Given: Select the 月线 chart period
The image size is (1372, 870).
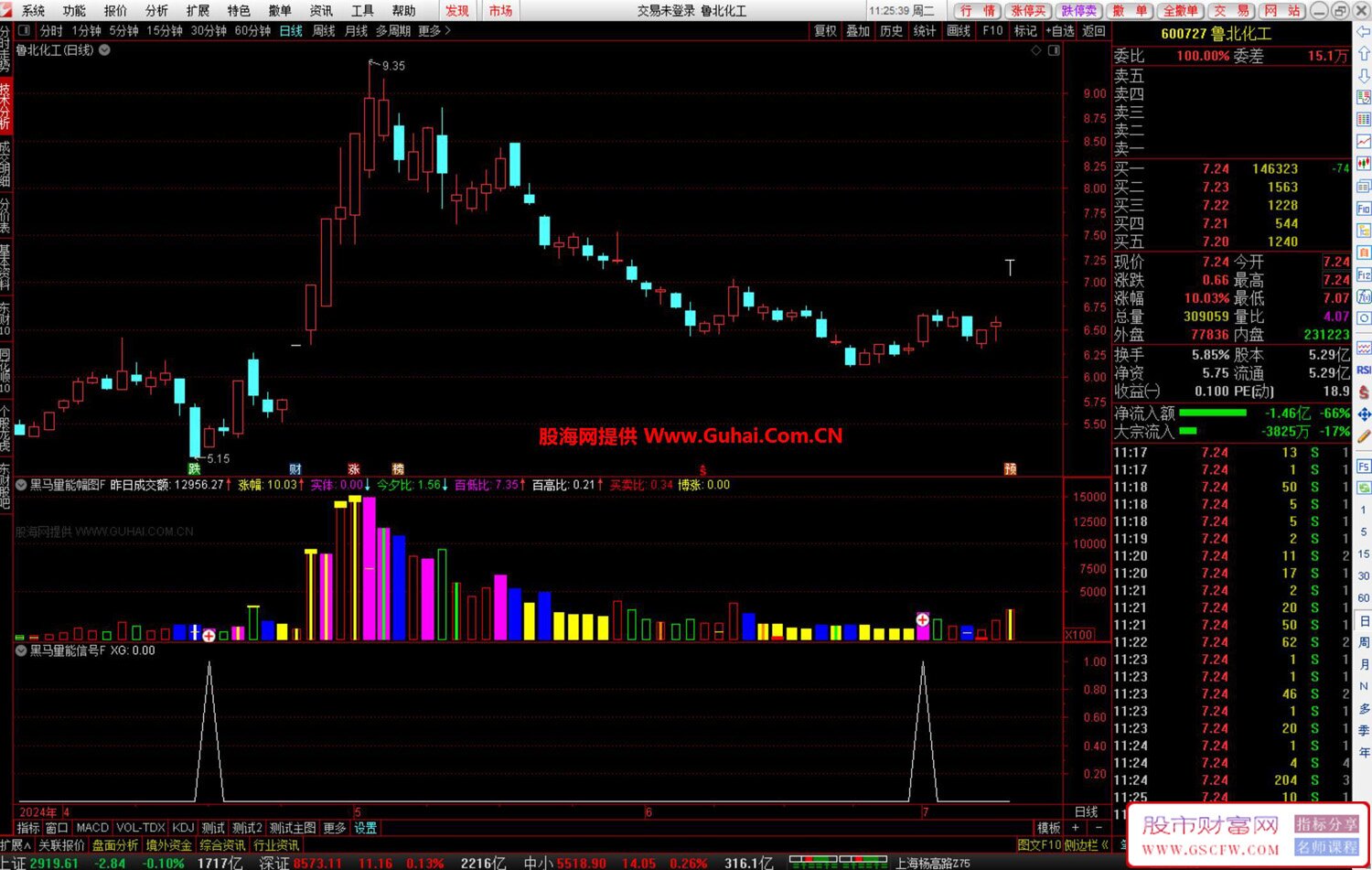Looking at the screenshot, I should click(x=356, y=31).
